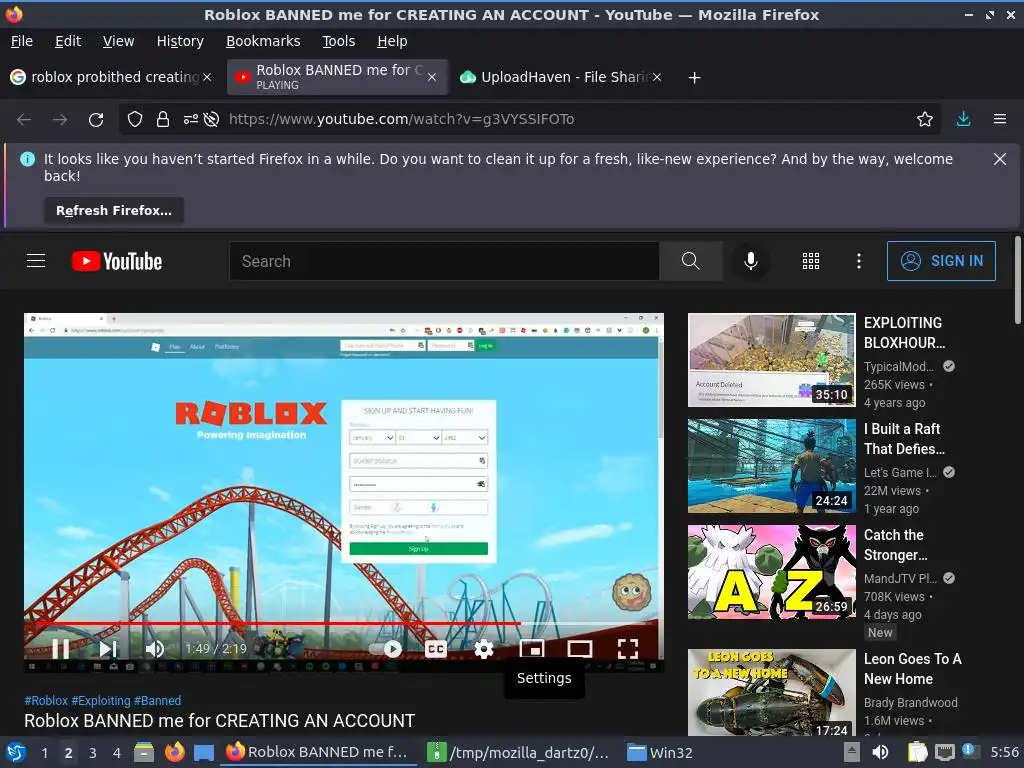
Task: Open the YouTube apps grid
Action: (810, 261)
